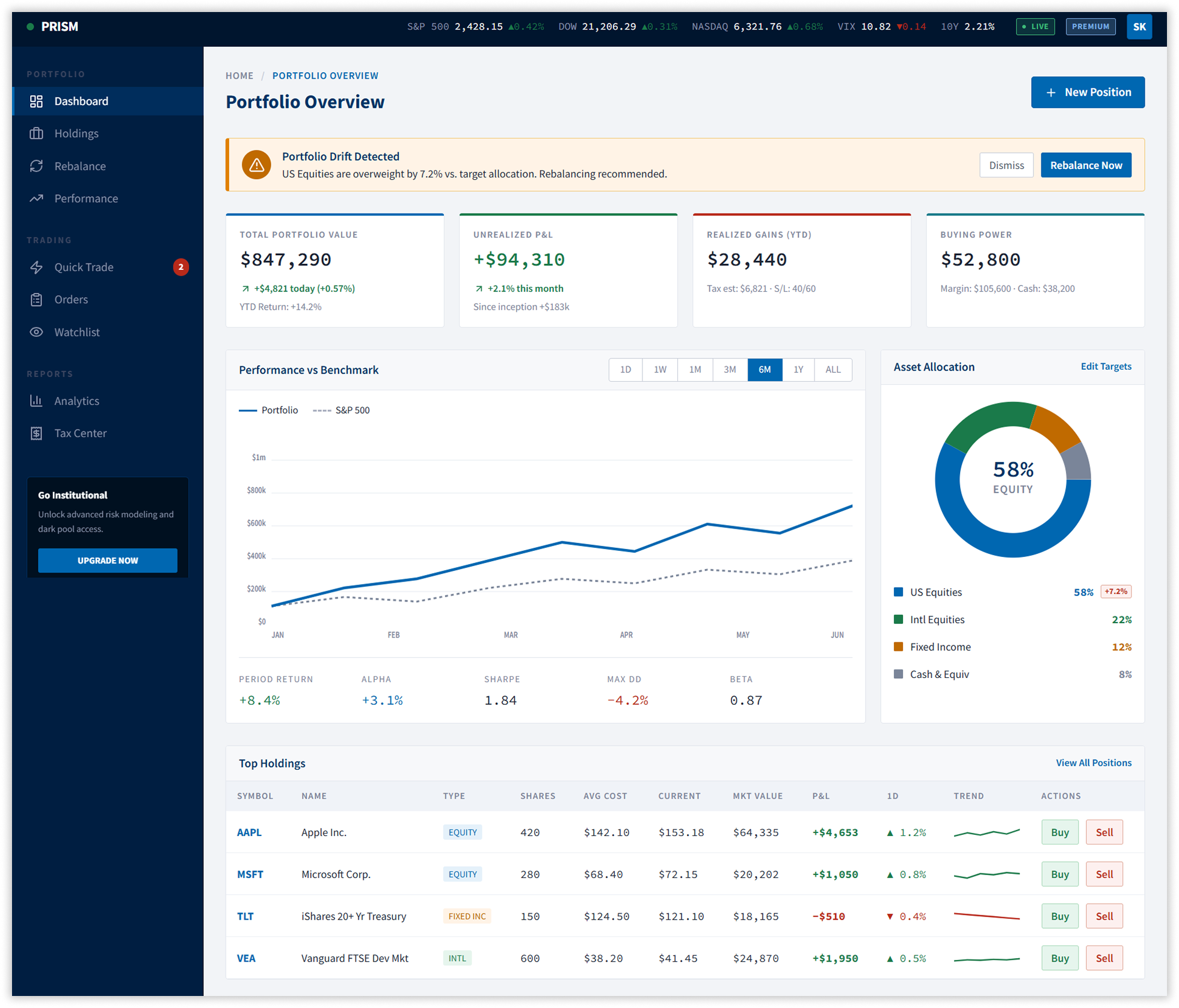Select the 1Y chart range
Image resolution: width=1179 pixels, height=1008 pixels.
point(798,369)
